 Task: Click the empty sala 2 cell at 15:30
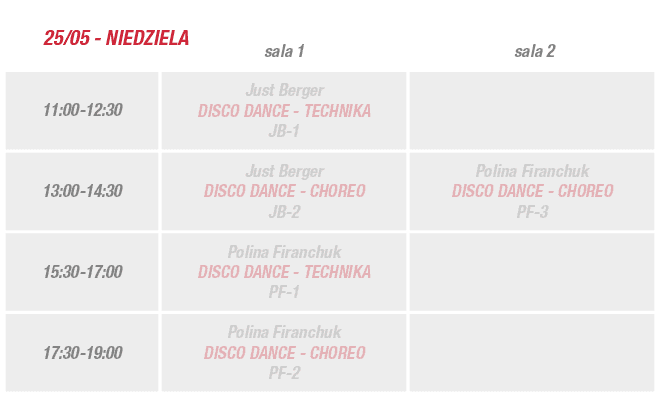tap(532, 272)
